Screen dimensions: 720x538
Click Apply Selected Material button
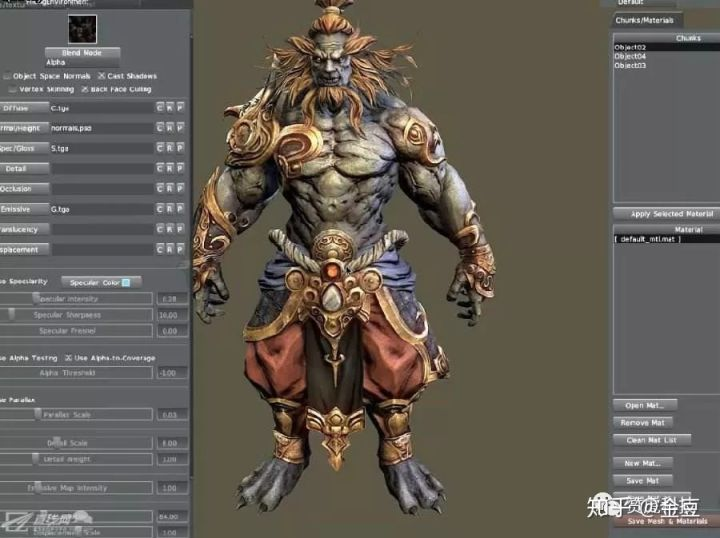click(667, 214)
